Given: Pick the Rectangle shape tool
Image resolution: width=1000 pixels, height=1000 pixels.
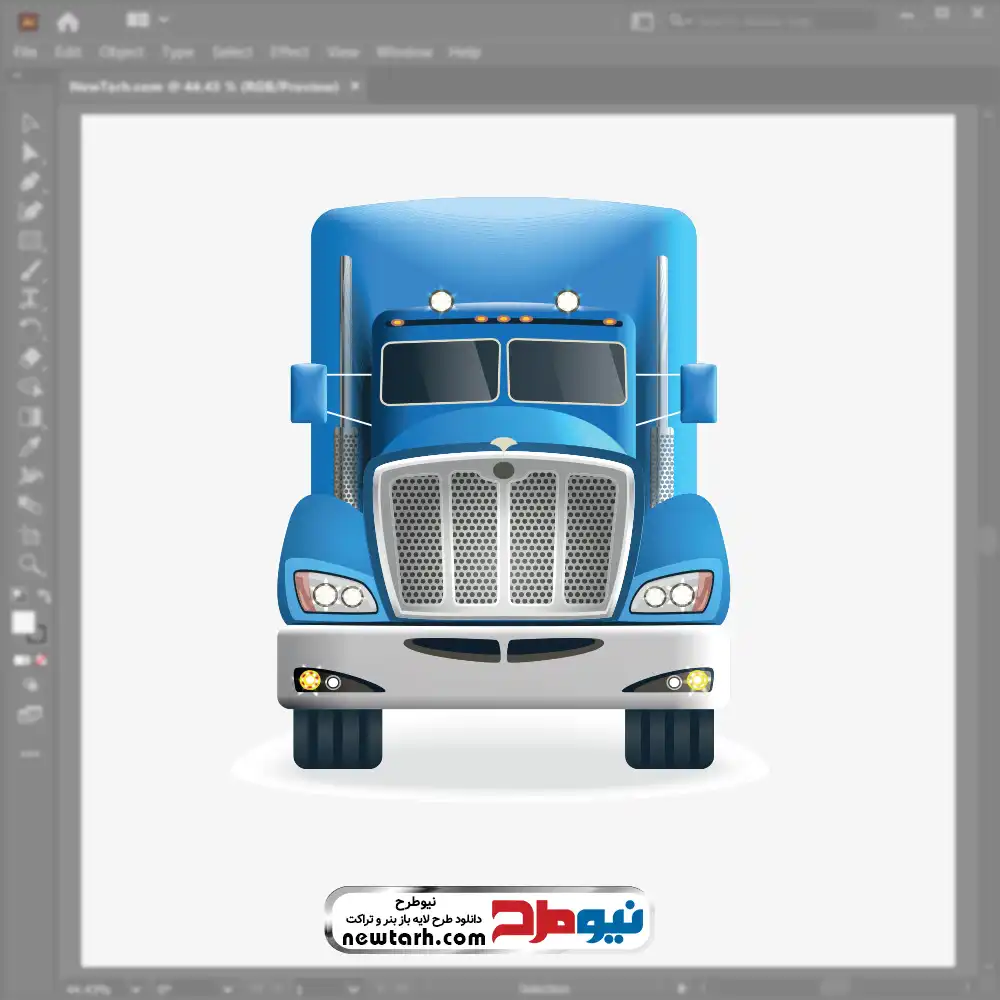Looking at the screenshot, I should coord(30,241).
